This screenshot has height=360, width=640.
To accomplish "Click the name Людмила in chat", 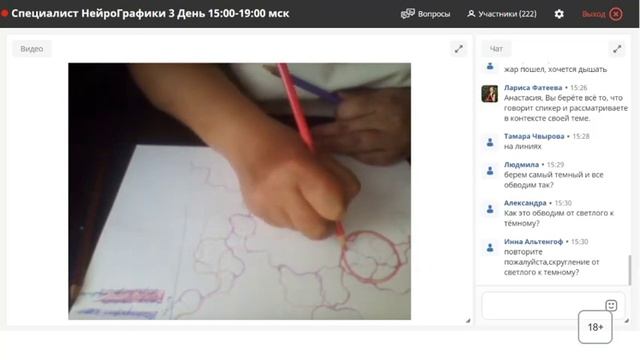I will [521, 164].
